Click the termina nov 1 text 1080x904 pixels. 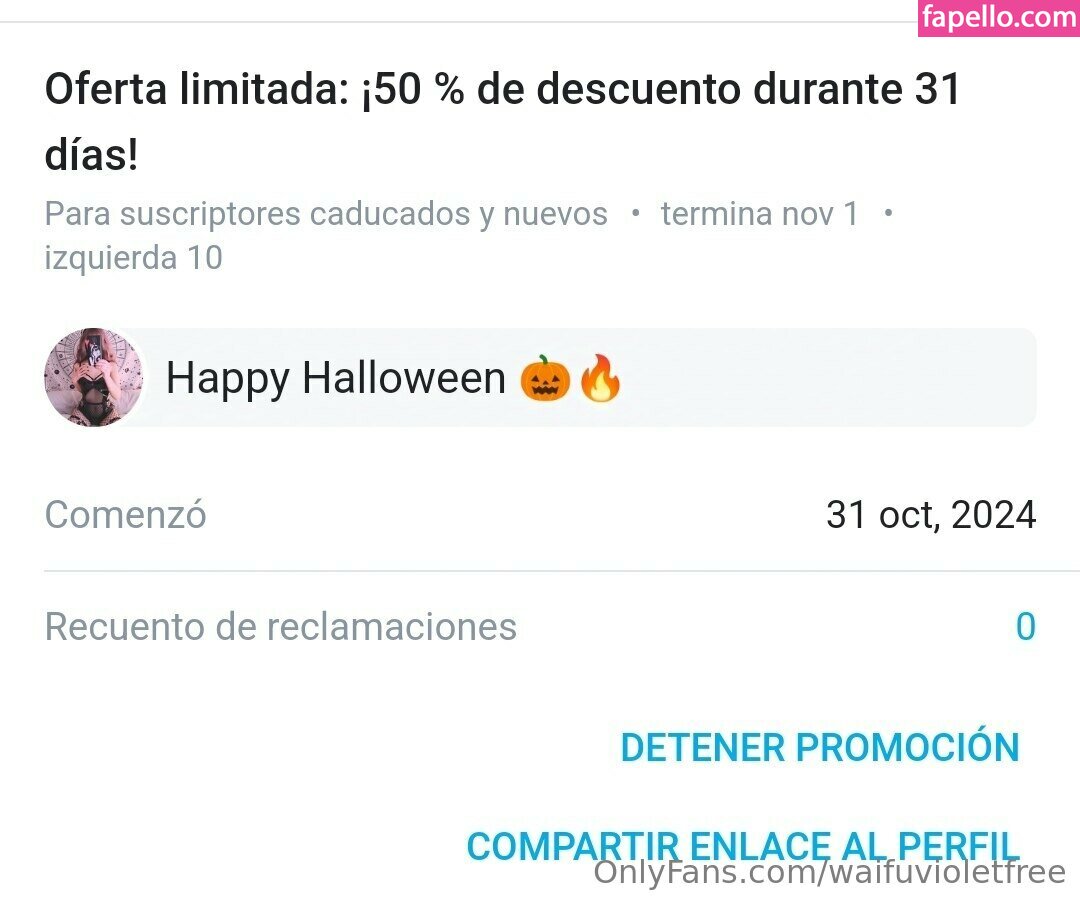760,214
